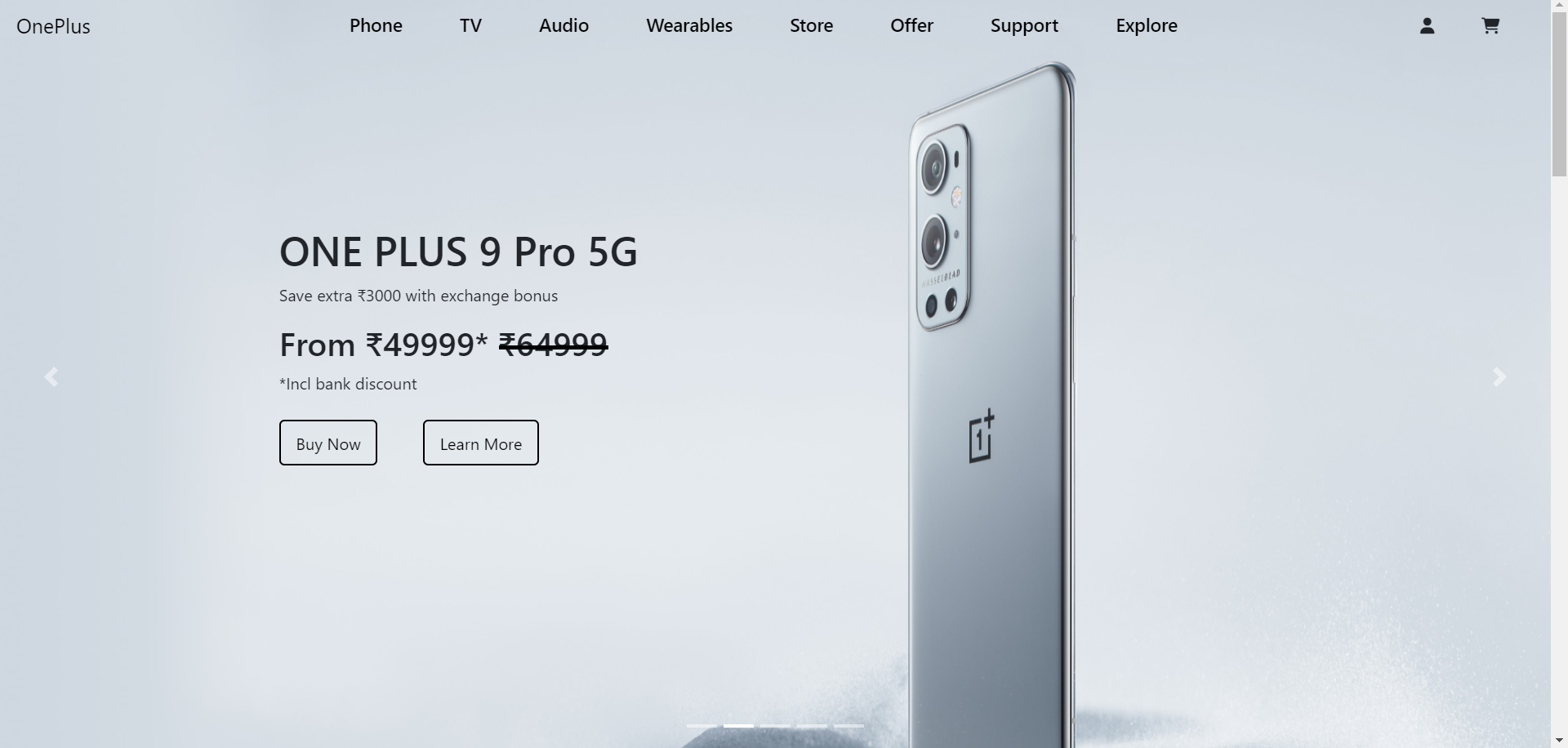Open the Support menu
The height and width of the screenshot is (748, 1568).
[x=1024, y=25]
